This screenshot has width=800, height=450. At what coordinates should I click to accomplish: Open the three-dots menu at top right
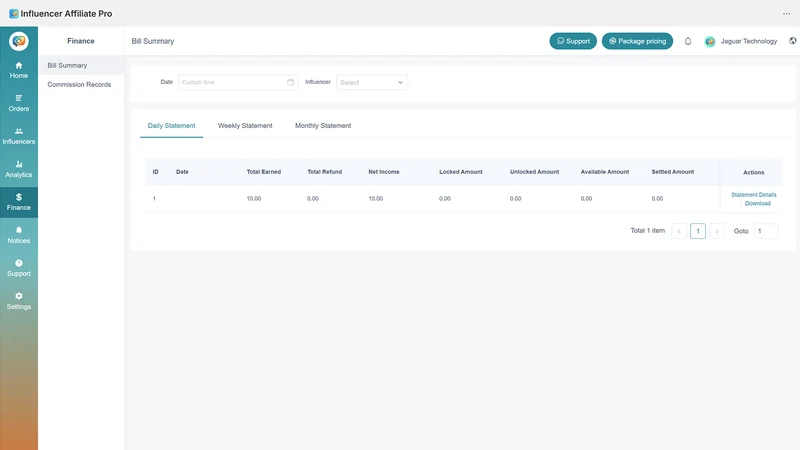(x=786, y=14)
